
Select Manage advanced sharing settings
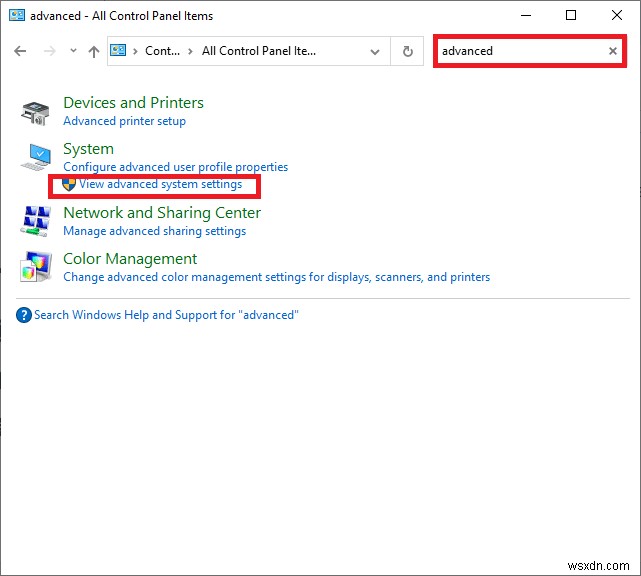pyautogui.click(x=154, y=231)
